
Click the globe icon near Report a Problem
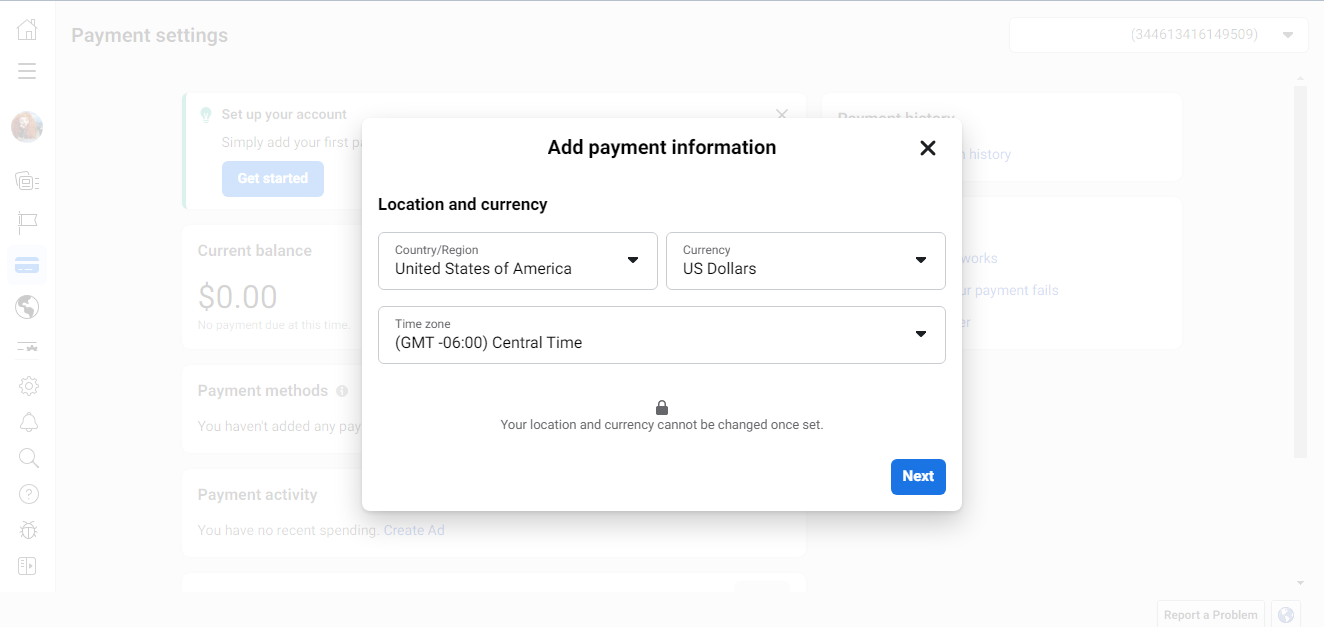click(1286, 615)
